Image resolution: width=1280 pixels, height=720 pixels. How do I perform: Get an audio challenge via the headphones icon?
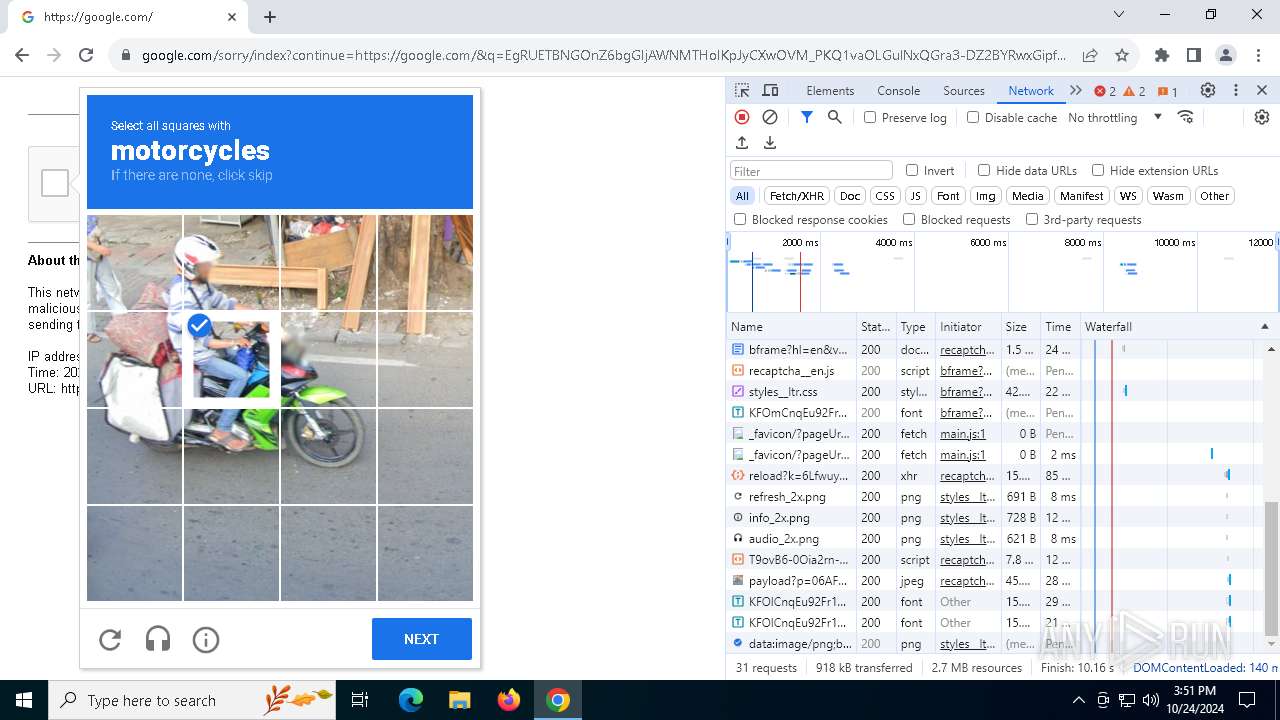(158, 639)
